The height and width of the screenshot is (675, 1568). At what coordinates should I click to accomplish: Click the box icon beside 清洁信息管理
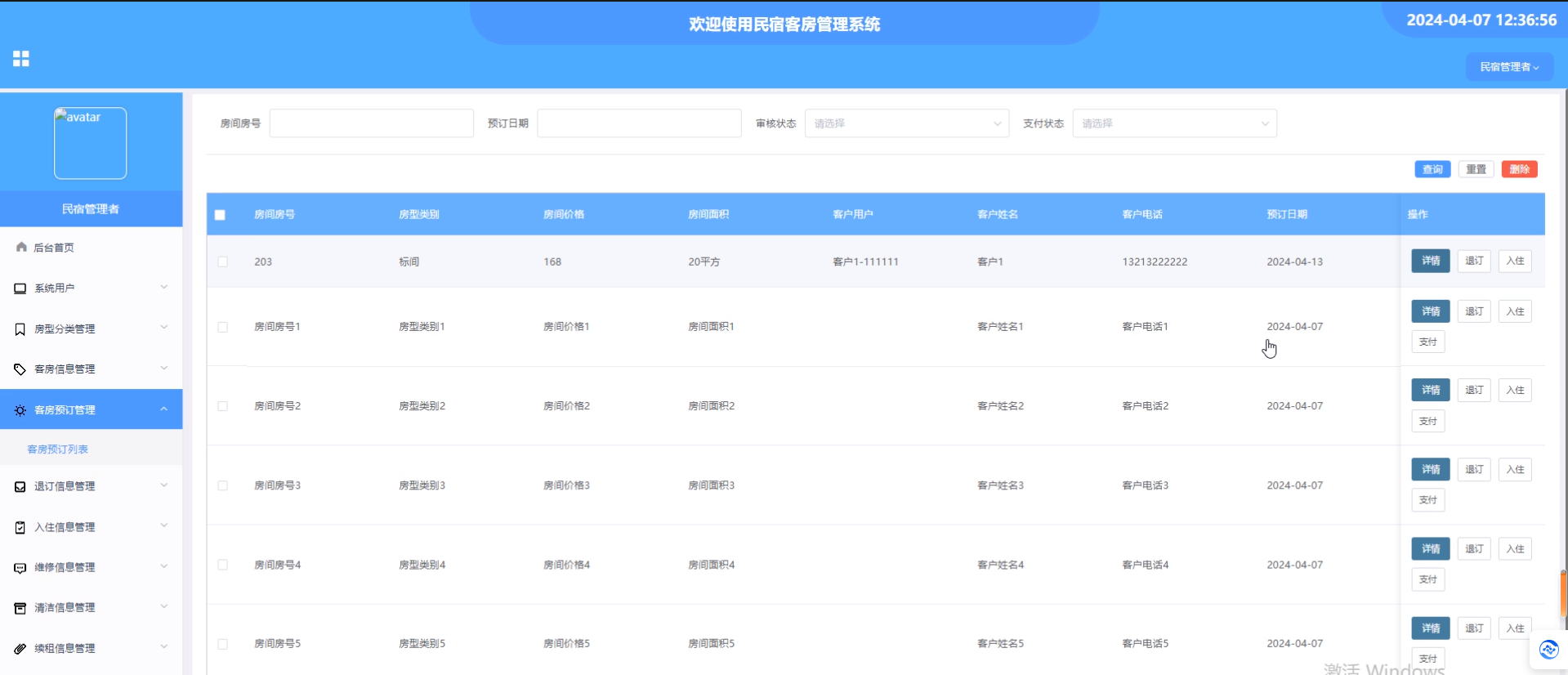point(20,608)
